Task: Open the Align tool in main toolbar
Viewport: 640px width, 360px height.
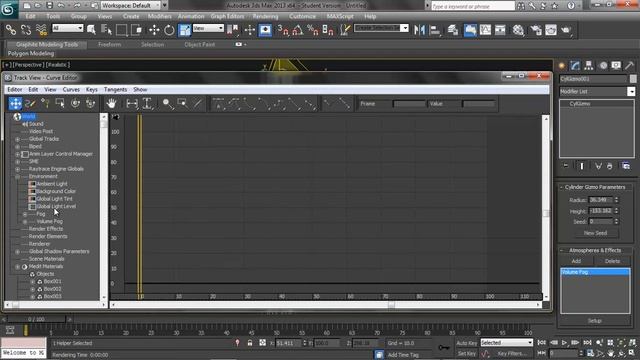Action: 435,30
